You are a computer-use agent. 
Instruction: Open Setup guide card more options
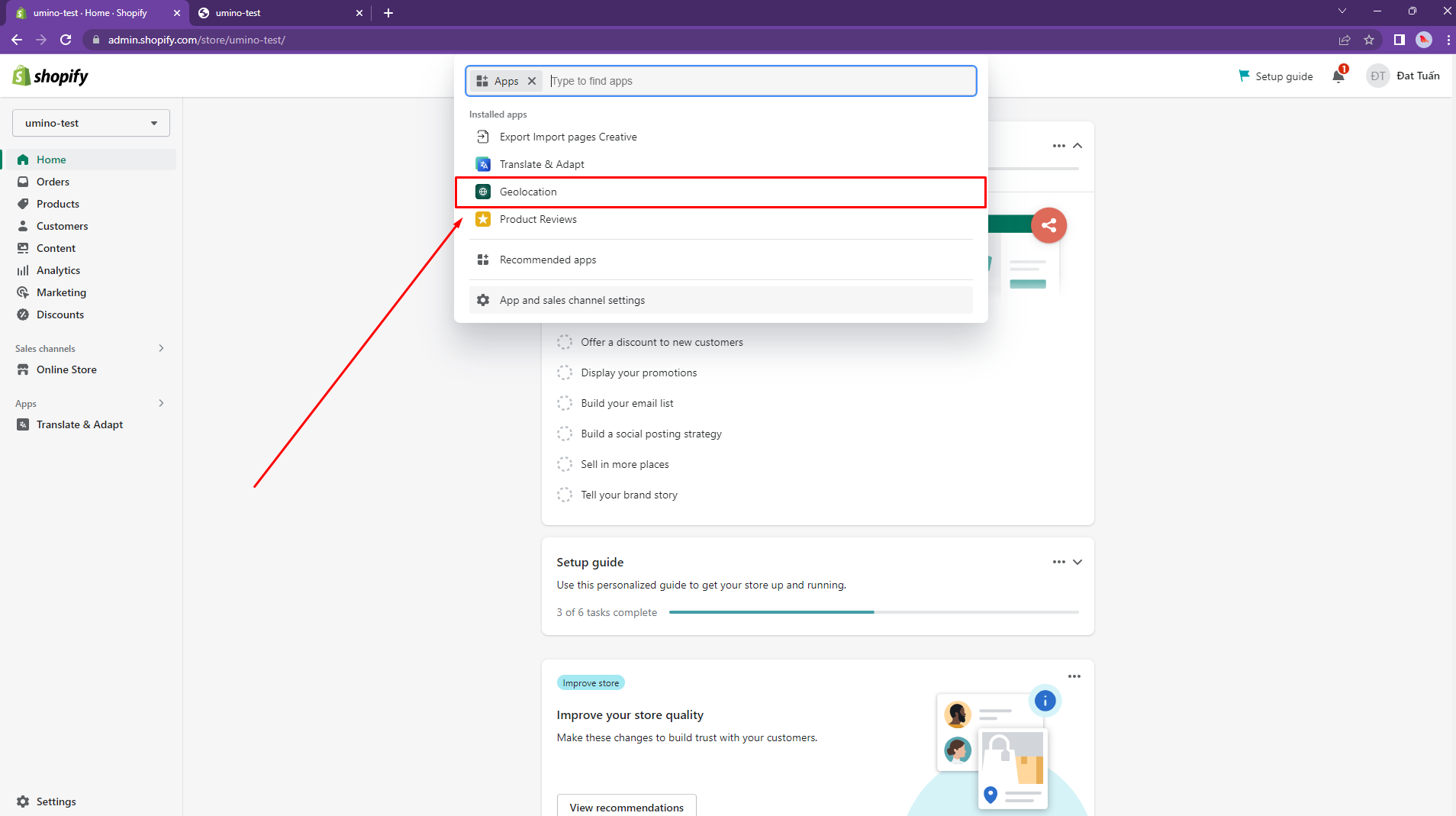click(x=1058, y=562)
